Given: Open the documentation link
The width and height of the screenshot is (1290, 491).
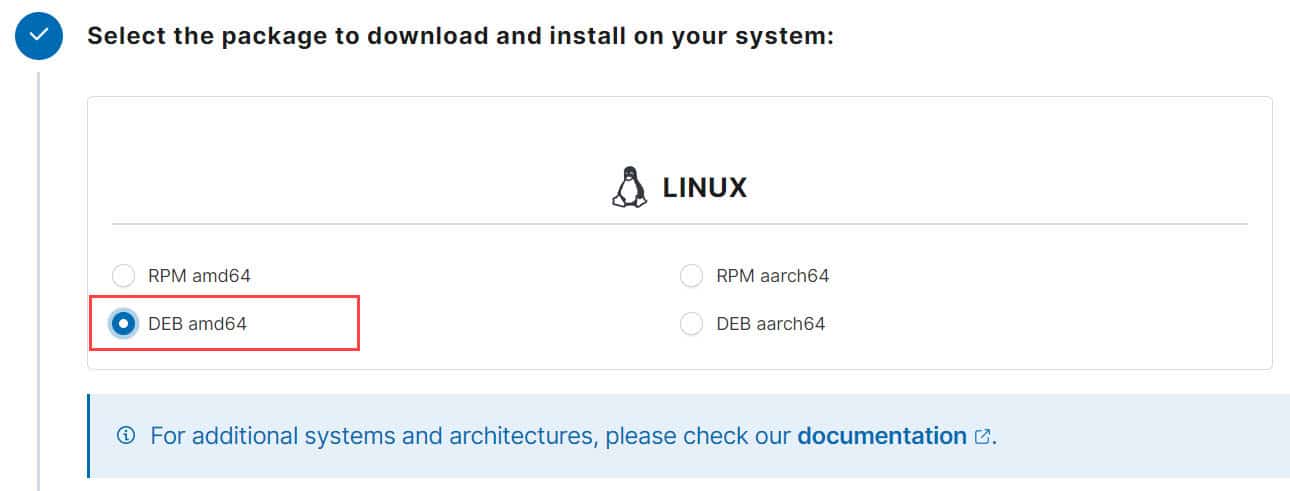Looking at the screenshot, I should coord(882,436).
